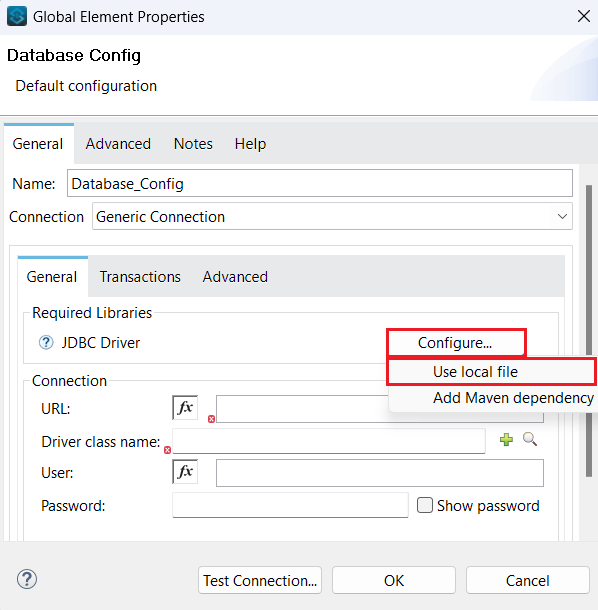Switch to the Transactions tab
The image size is (598, 610).
coord(140,277)
